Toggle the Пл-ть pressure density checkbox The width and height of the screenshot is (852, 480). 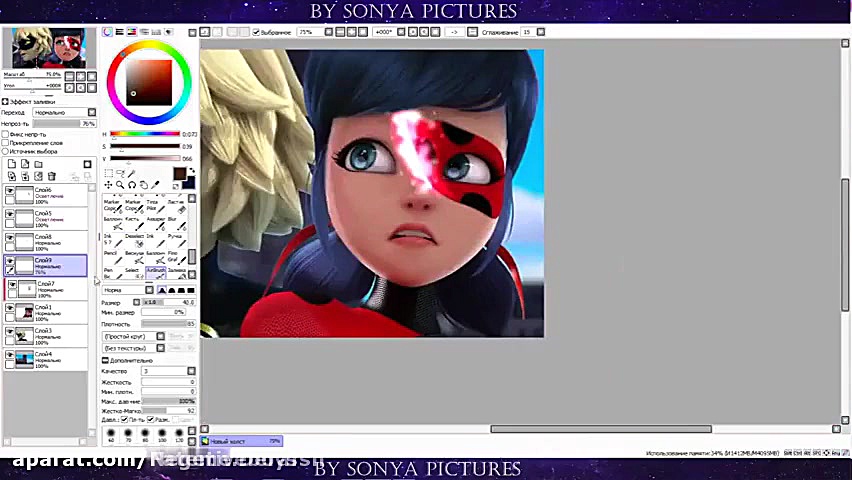click(124, 420)
